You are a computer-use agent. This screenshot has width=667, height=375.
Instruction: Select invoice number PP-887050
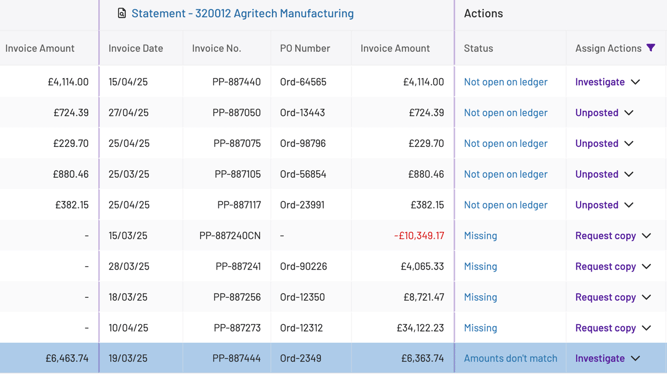coord(237,113)
